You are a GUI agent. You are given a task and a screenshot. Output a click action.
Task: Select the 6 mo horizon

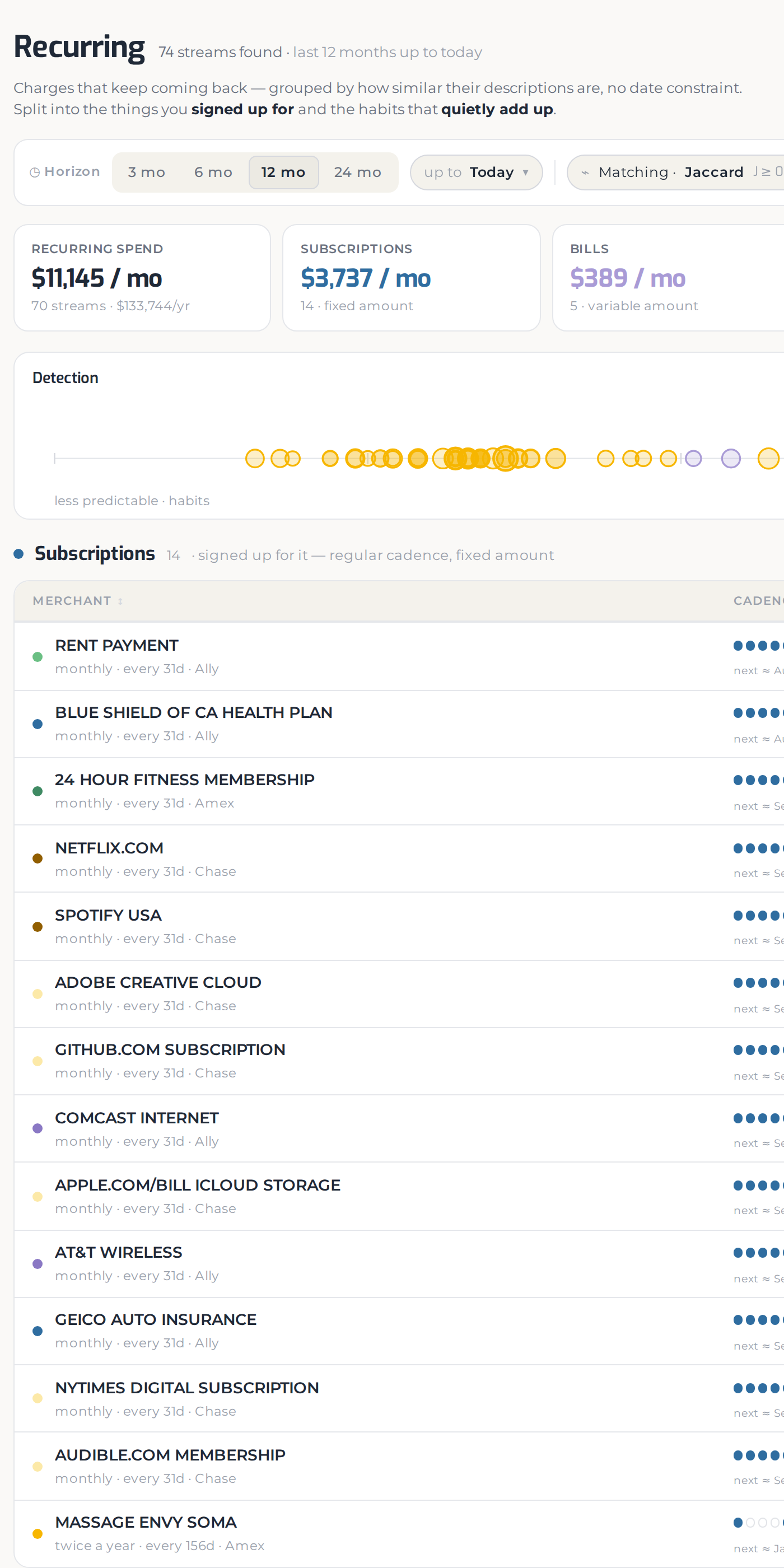coord(213,172)
